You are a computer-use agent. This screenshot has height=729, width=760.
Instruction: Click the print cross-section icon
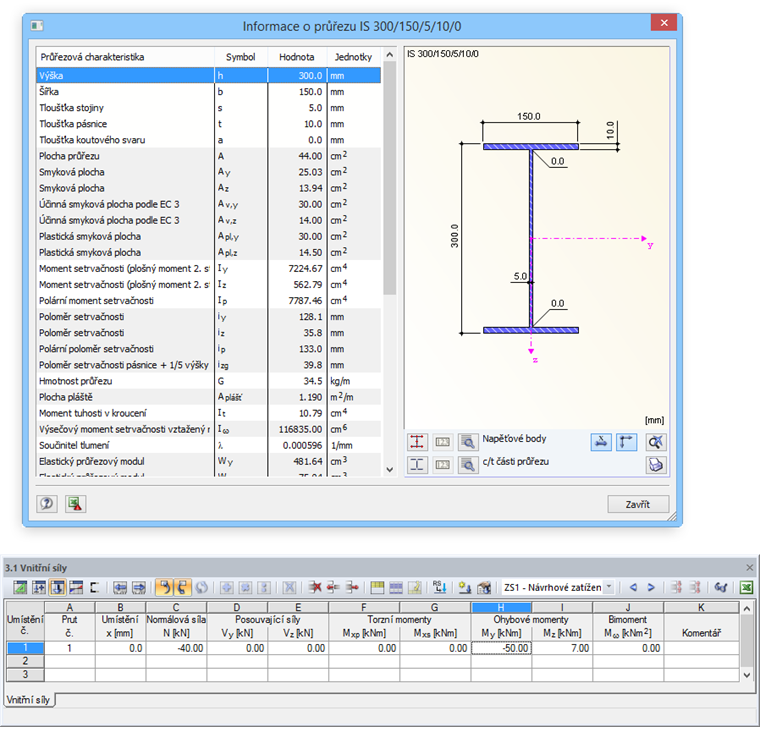(655, 464)
